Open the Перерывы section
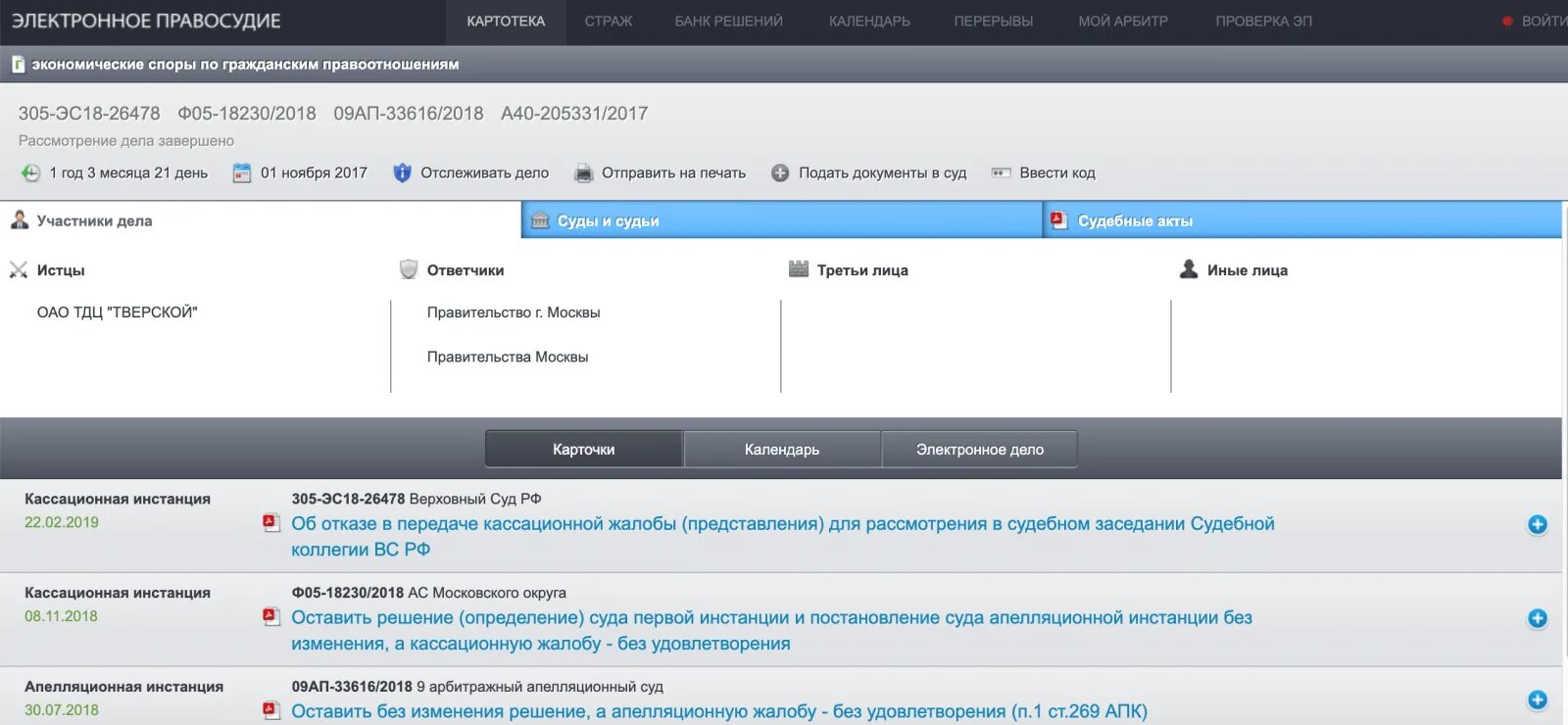1568x725 pixels. tap(994, 22)
